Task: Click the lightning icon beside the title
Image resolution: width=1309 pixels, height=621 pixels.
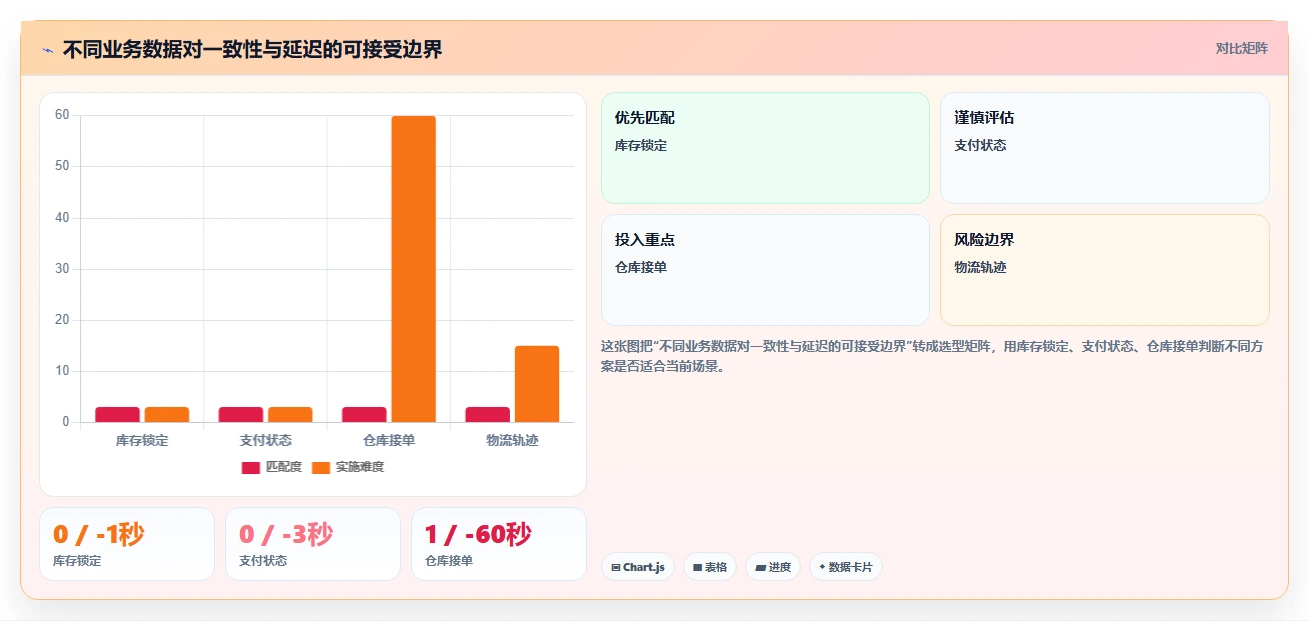Action: [x=48, y=50]
